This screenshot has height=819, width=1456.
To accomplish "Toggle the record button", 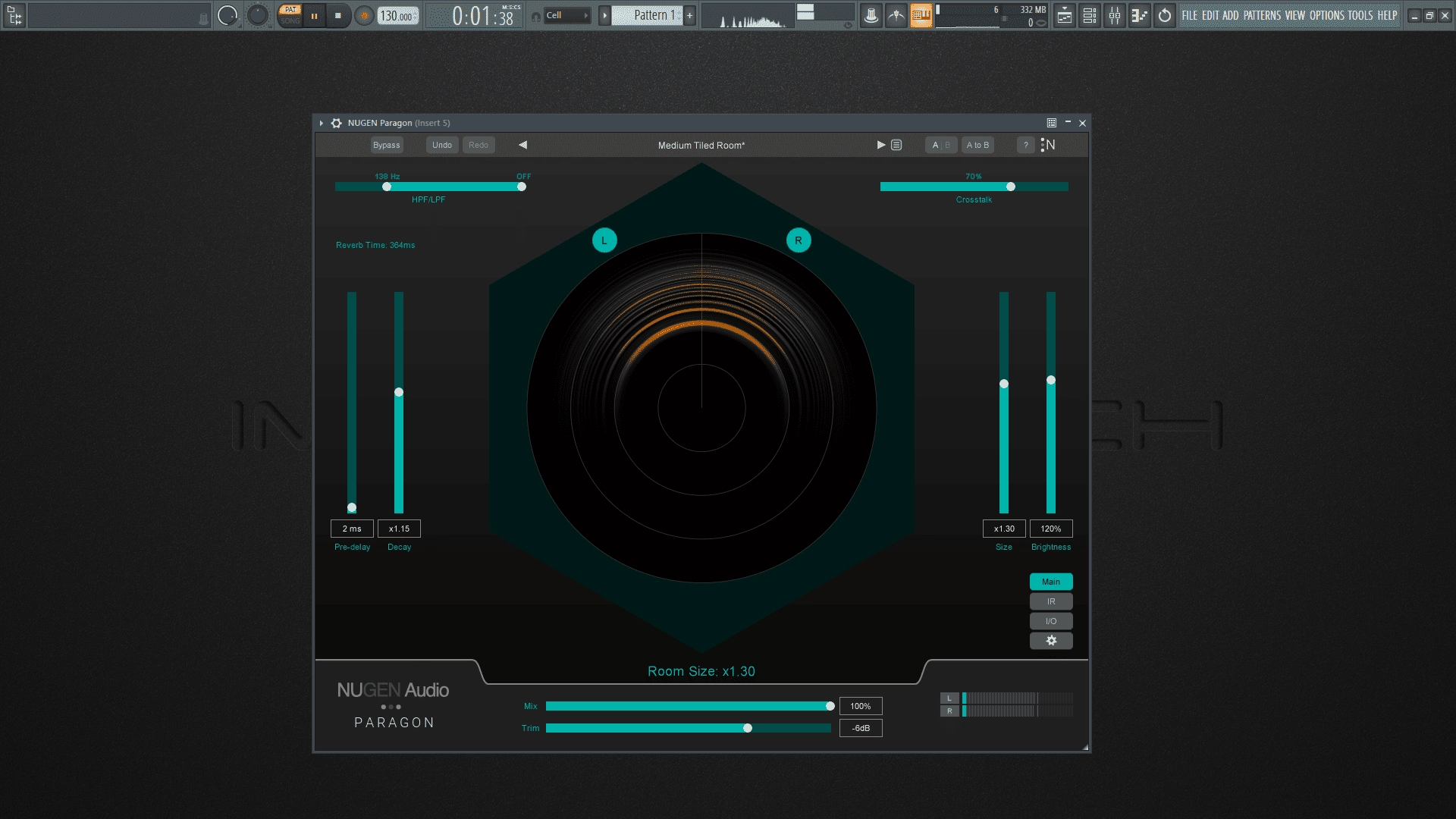I will point(364,15).
